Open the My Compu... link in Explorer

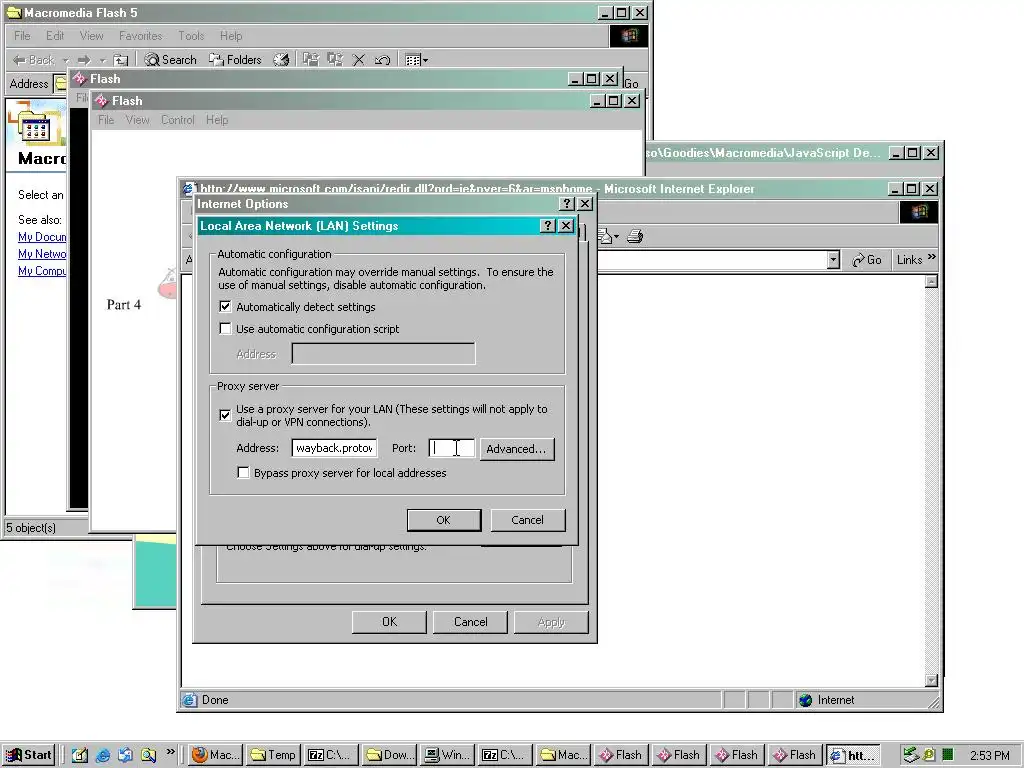tap(42, 271)
